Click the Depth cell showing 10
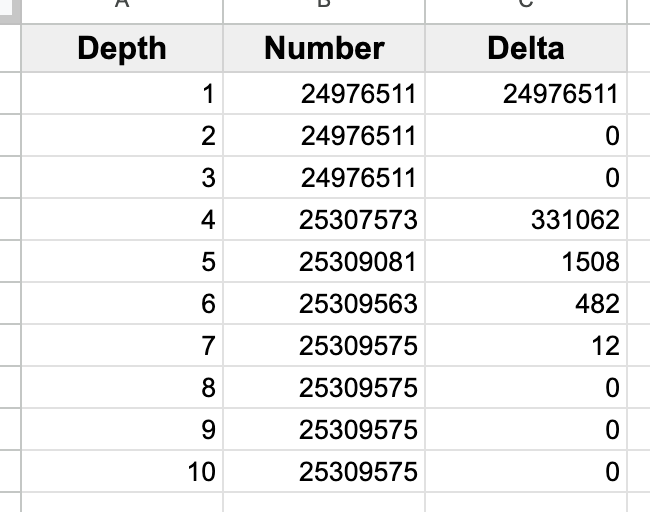Viewport: 650px width, 512px height. (x=121, y=471)
